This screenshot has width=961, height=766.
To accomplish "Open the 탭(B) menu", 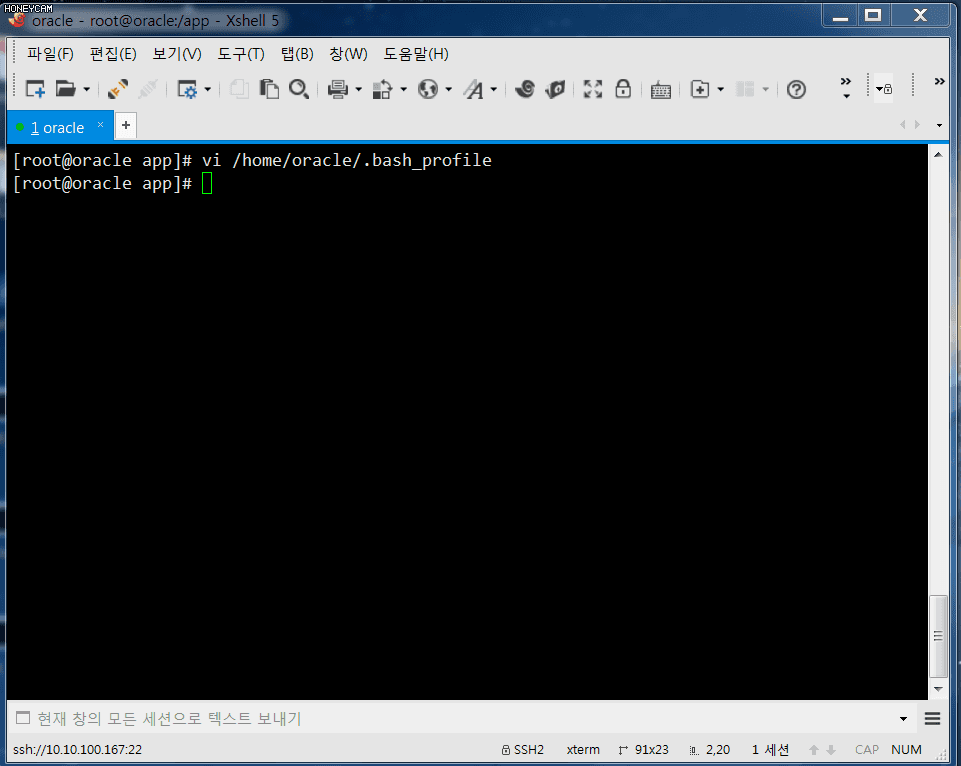I will coord(297,54).
